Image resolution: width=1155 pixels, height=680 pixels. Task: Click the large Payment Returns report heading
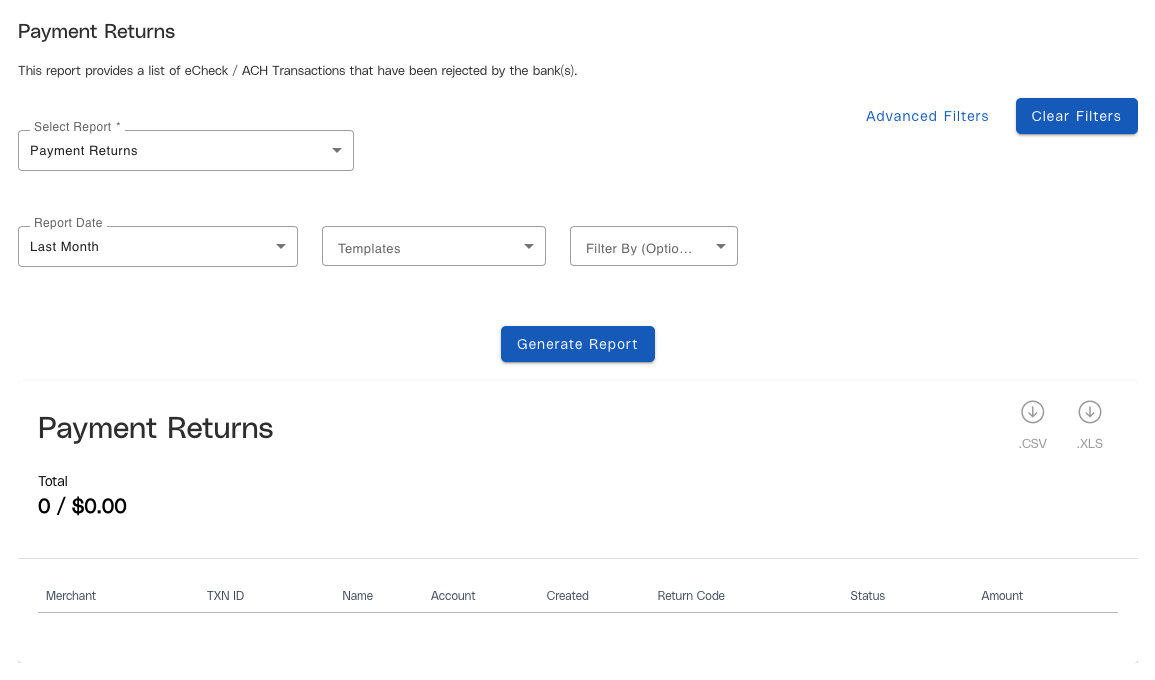(x=156, y=428)
